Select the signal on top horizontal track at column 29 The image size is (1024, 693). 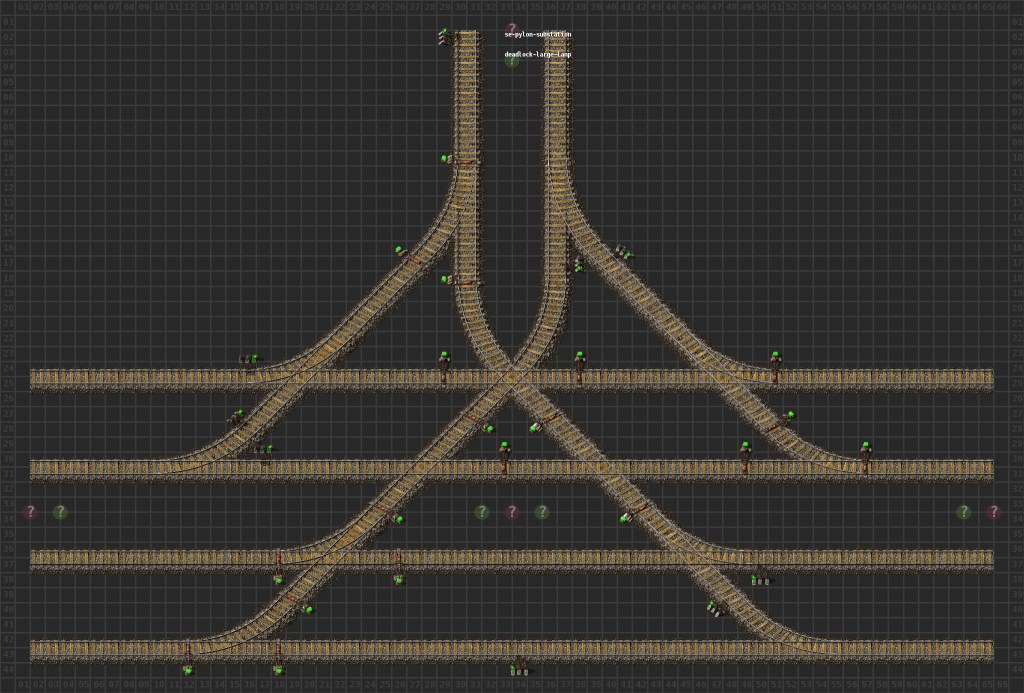(444, 366)
